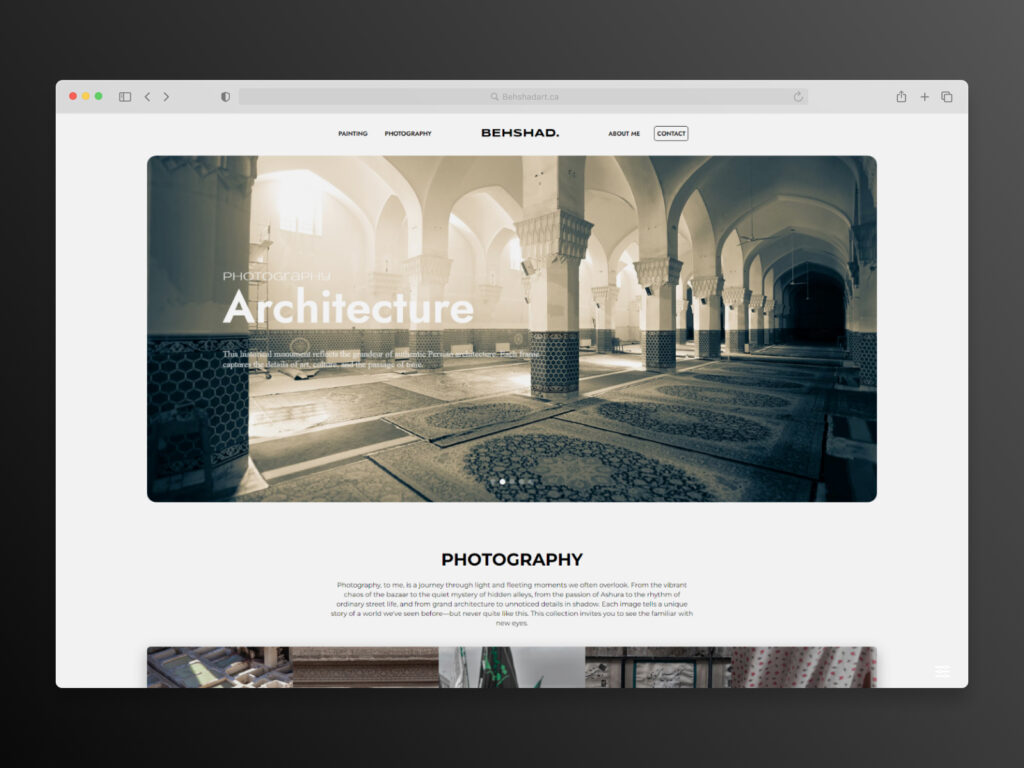The height and width of the screenshot is (768, 1024).
Task: Toggle the Safari sidebar icon
Action: pos(125,97)
